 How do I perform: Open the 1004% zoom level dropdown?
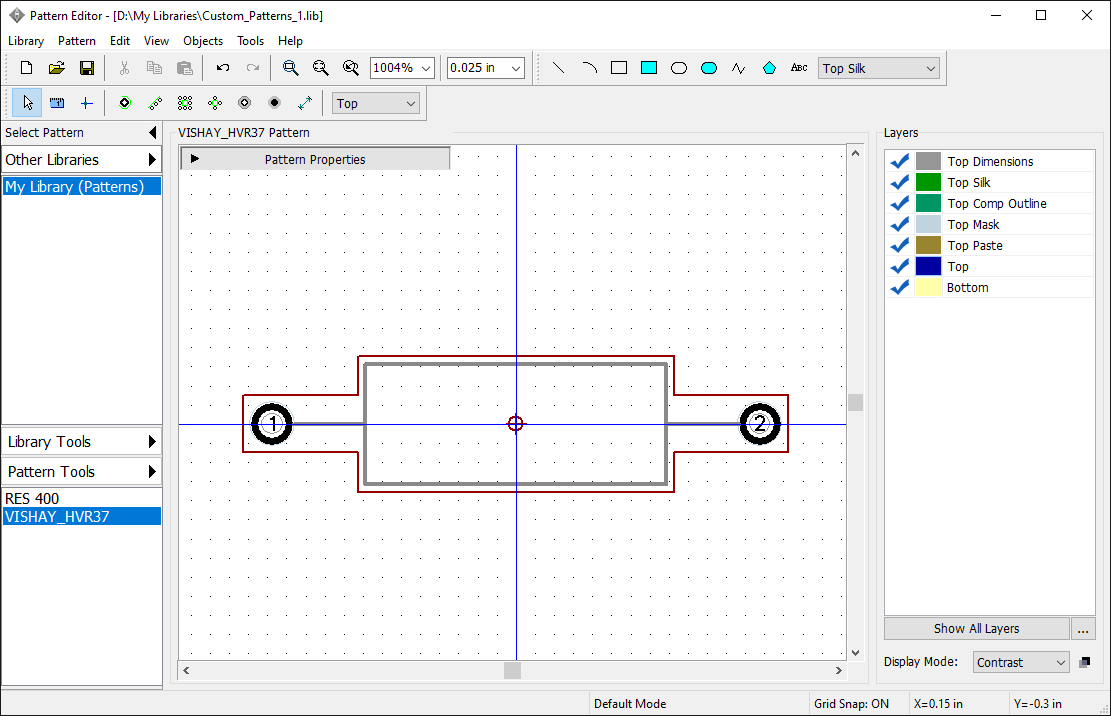coord(426,68)
